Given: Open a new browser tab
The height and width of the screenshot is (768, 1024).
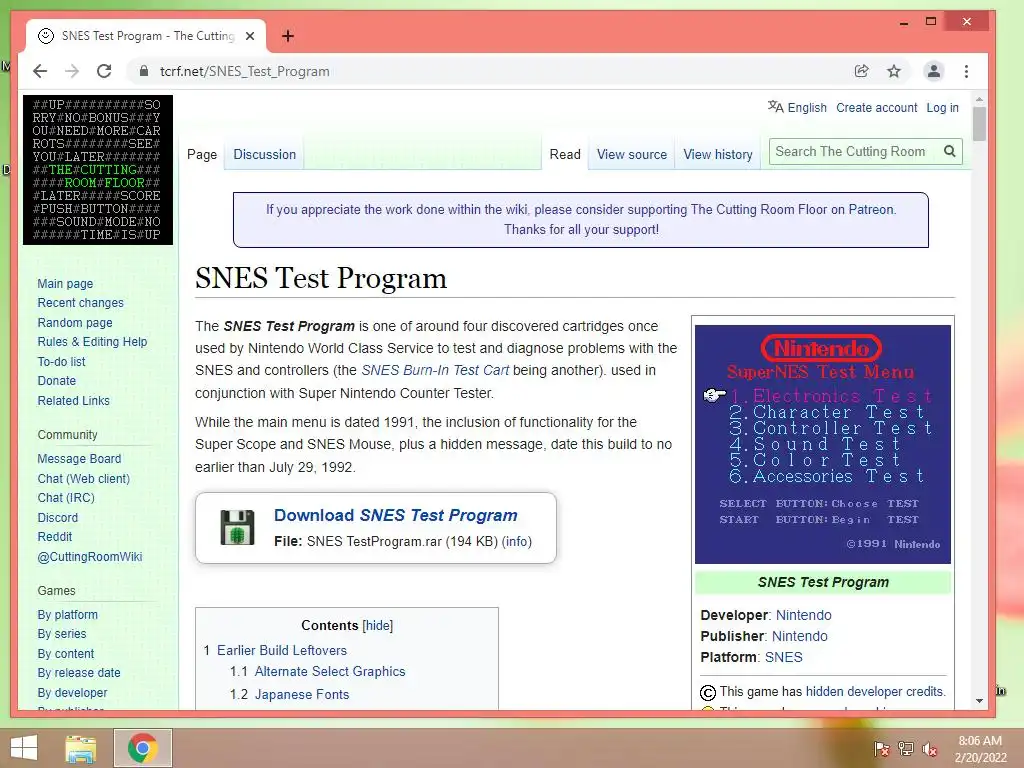Looking at the screenshot, I should 288,36.
